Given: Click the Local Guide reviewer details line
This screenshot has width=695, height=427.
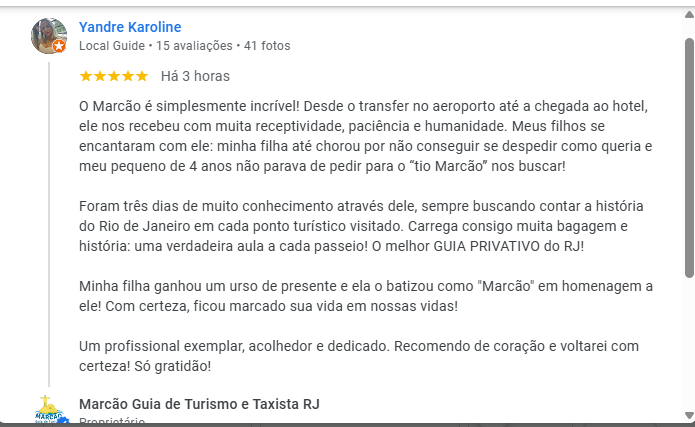Looking at the screenshot, I should pos(184,46).
